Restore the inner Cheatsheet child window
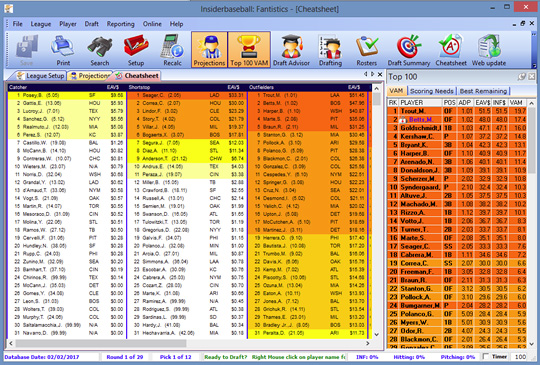This screenshot has width=540, height=365. point(522,23)
